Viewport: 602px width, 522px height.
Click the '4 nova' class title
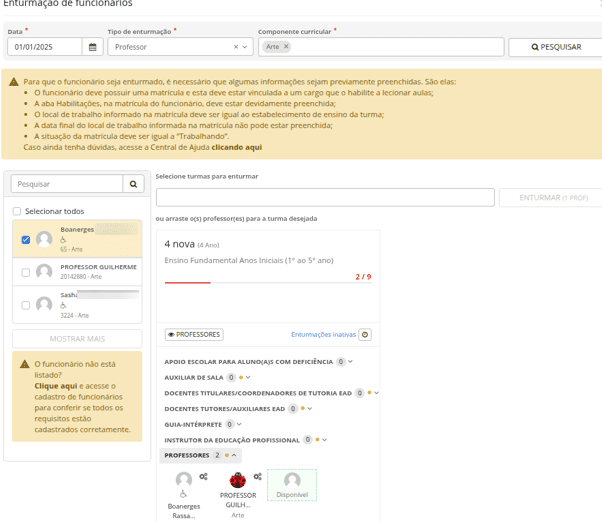point(179,244)
